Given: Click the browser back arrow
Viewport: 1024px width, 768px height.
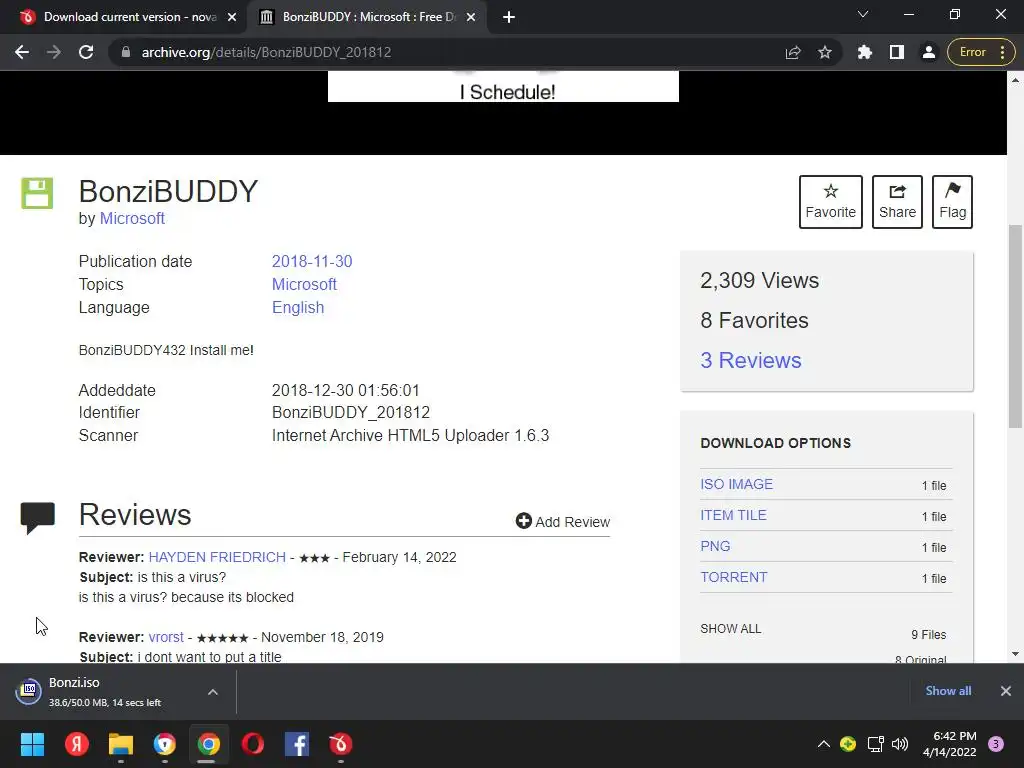Looking at the screenshot, I should tap(22, 52).
